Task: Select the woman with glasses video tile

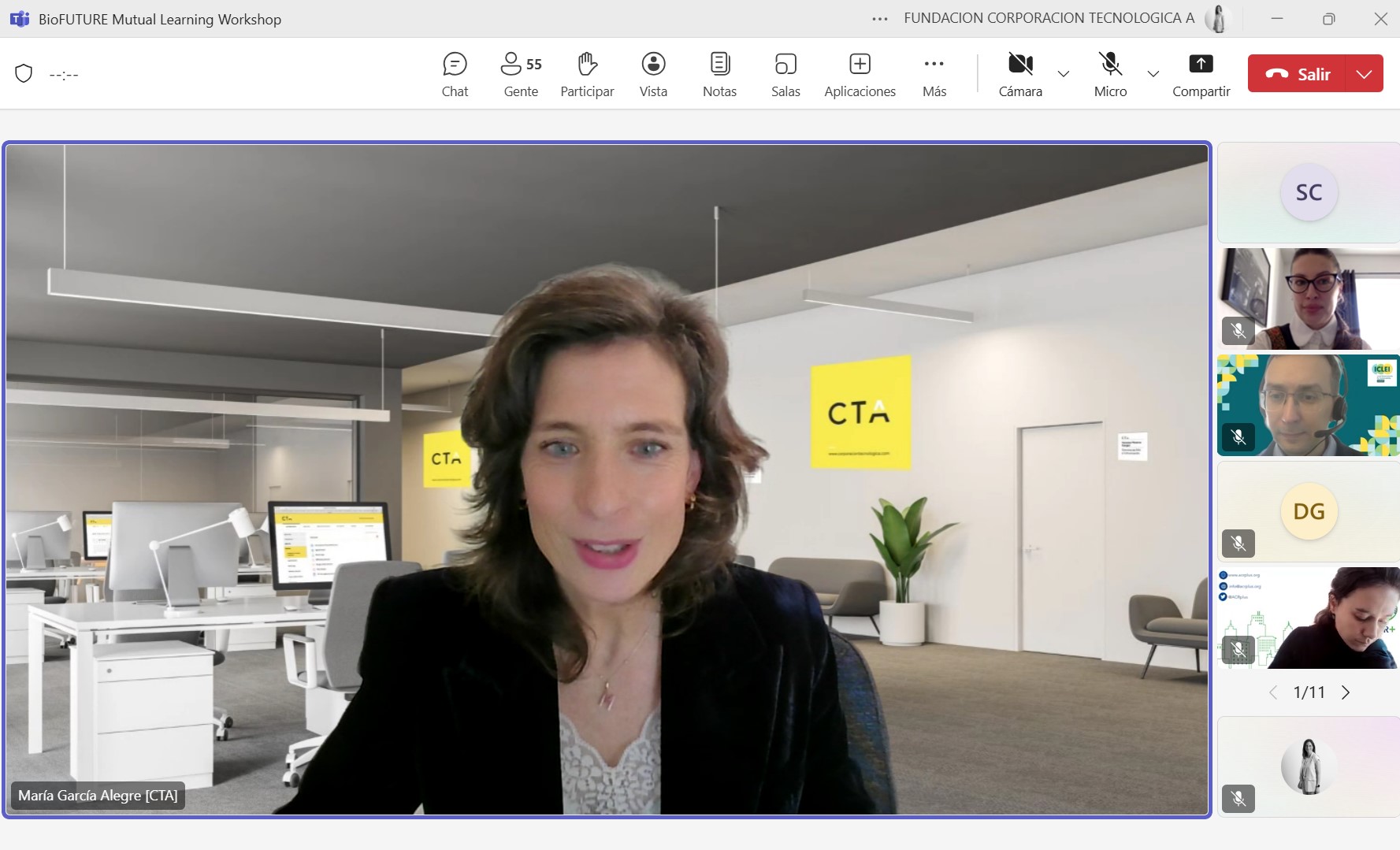Action: tap(1309, 299)
